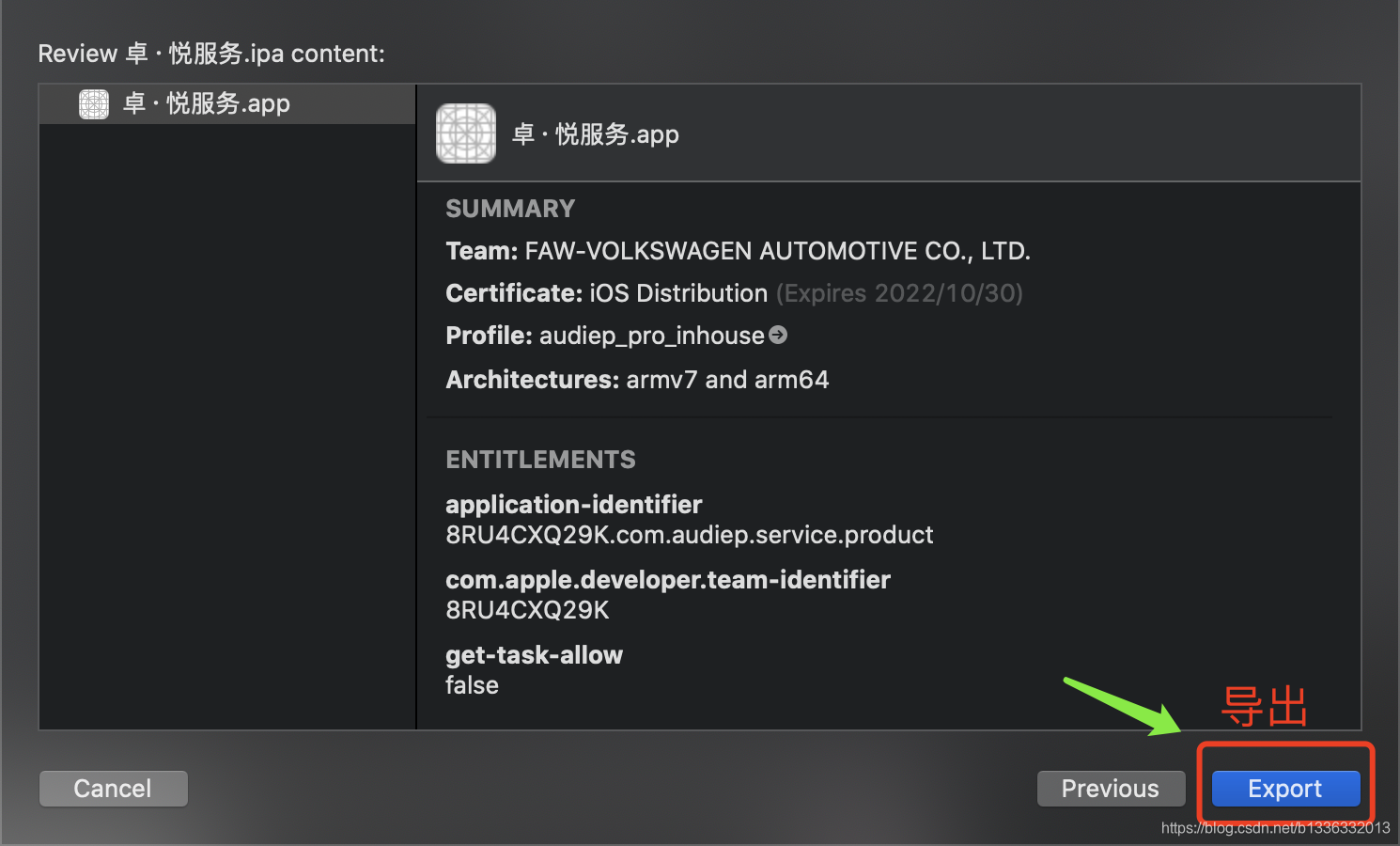Viewport: 1400px width, 846px height.
Task: Click the large app icon in header
Action: [x=466, y=133]
